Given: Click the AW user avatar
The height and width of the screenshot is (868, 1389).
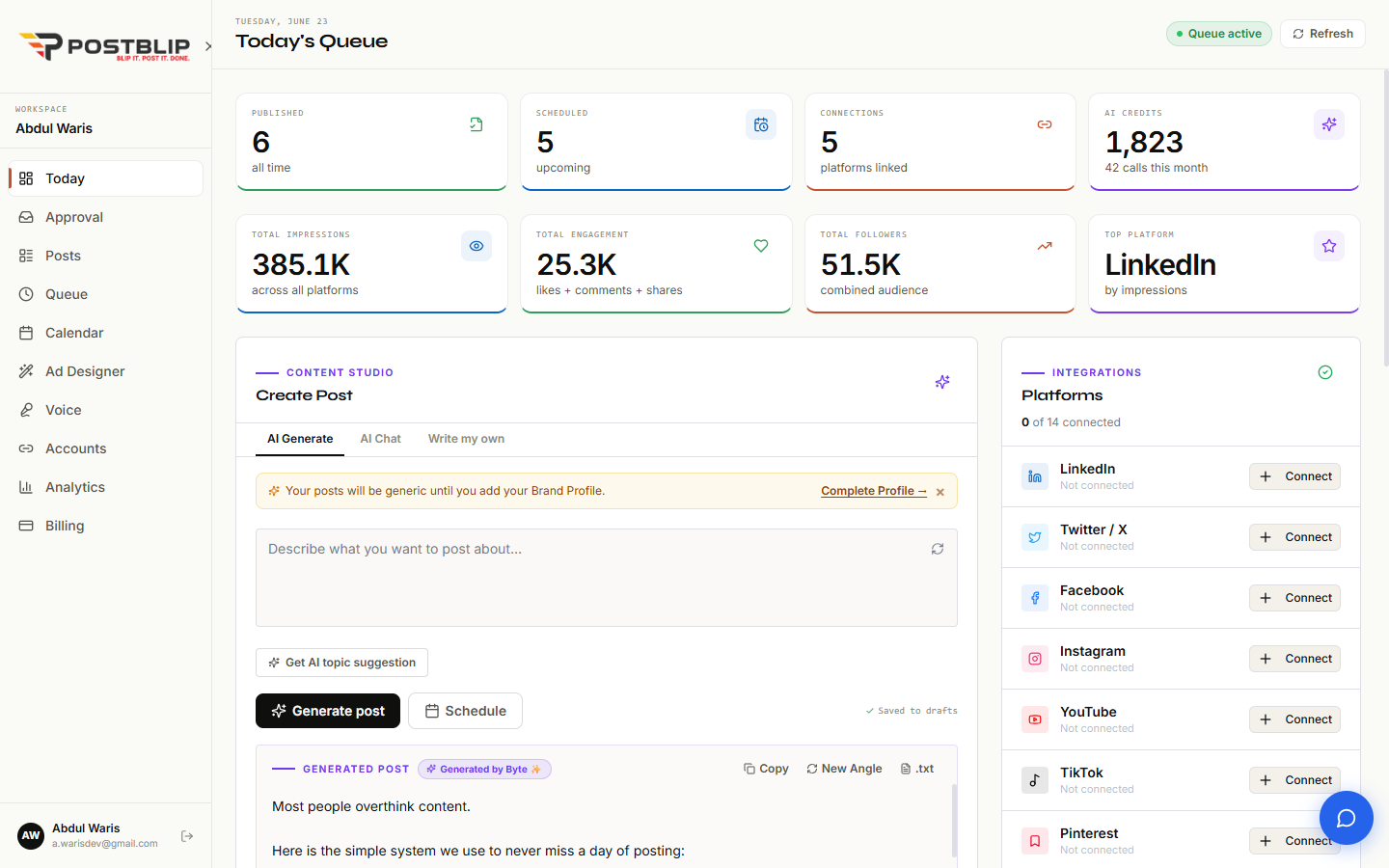Looking at the screenshot, I should coord(31,835).
